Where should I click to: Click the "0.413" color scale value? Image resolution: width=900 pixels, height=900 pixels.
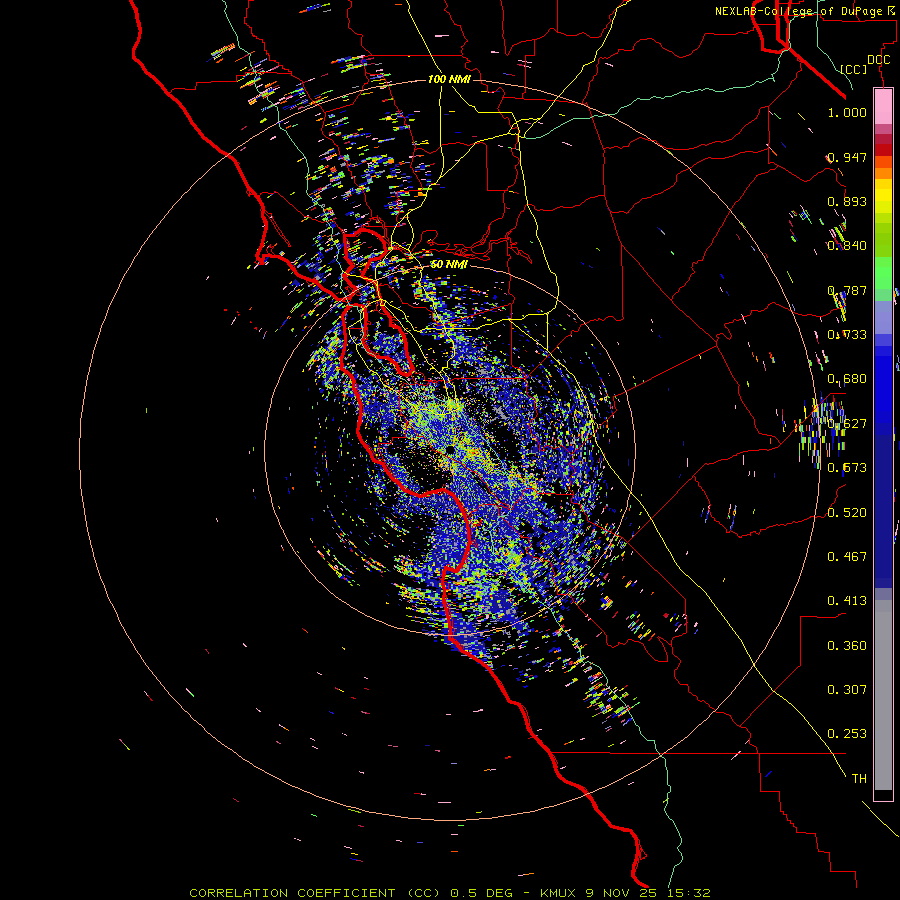(x=847, y=601)
